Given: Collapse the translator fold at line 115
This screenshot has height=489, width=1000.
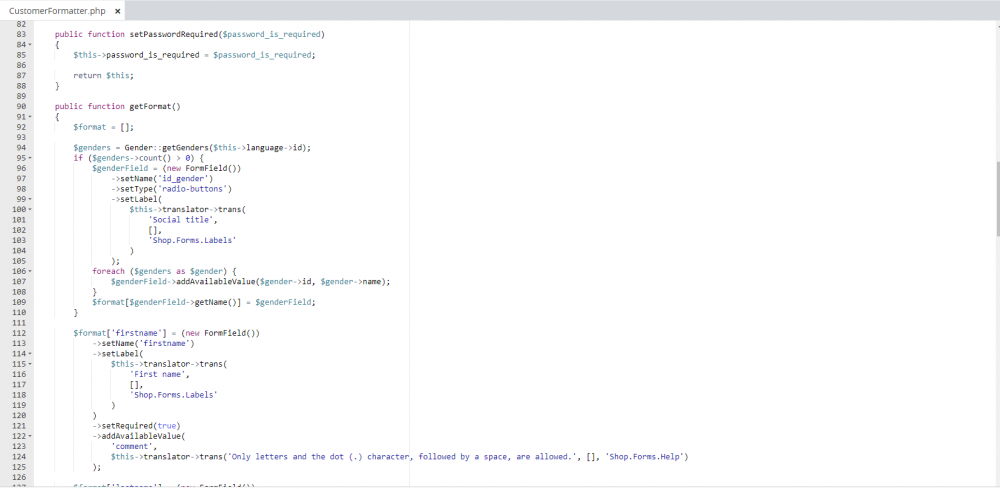Looking at the screenshot, I should [x=30, y=364].
